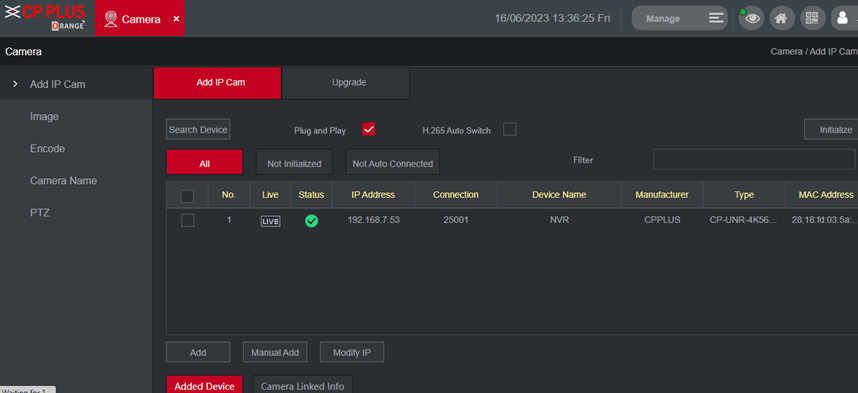858x393 pixels.
Task: Tick the checkbox for device row 1
Action: tap(187, 221)
